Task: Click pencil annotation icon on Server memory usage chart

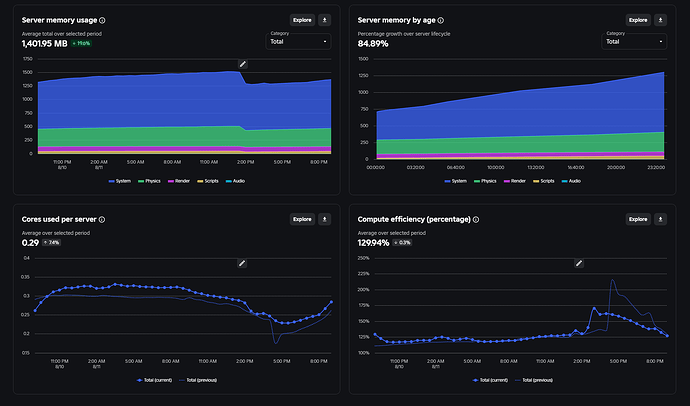Action: click(242, 65)
